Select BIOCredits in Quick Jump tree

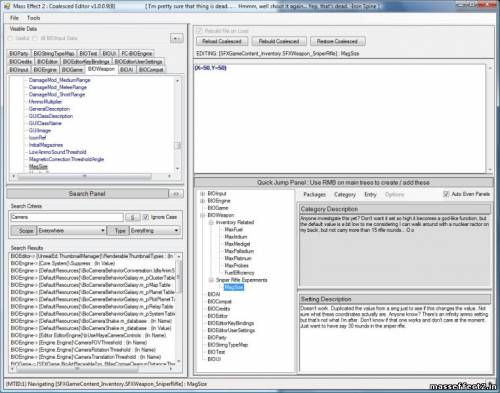(x=219, y=309)
